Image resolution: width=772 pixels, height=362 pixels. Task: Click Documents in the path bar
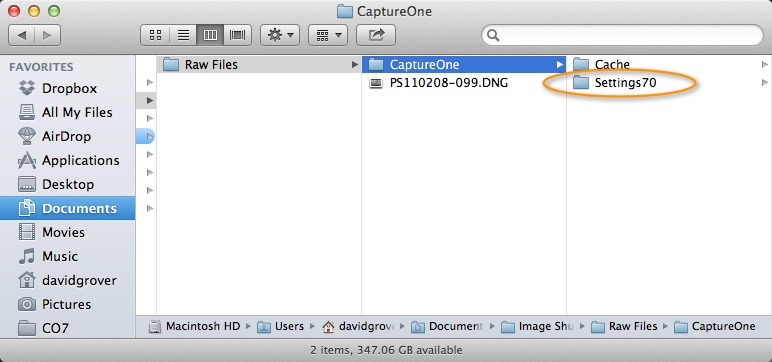coord(447,327)
